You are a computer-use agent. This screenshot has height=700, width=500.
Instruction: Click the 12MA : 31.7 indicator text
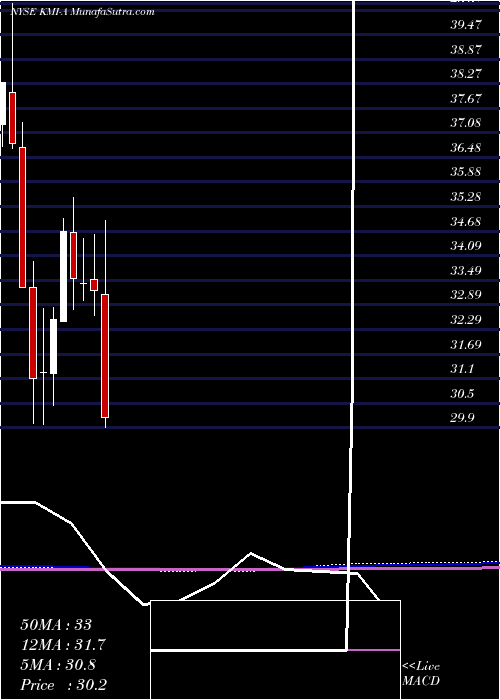click(x=63, y=645)
